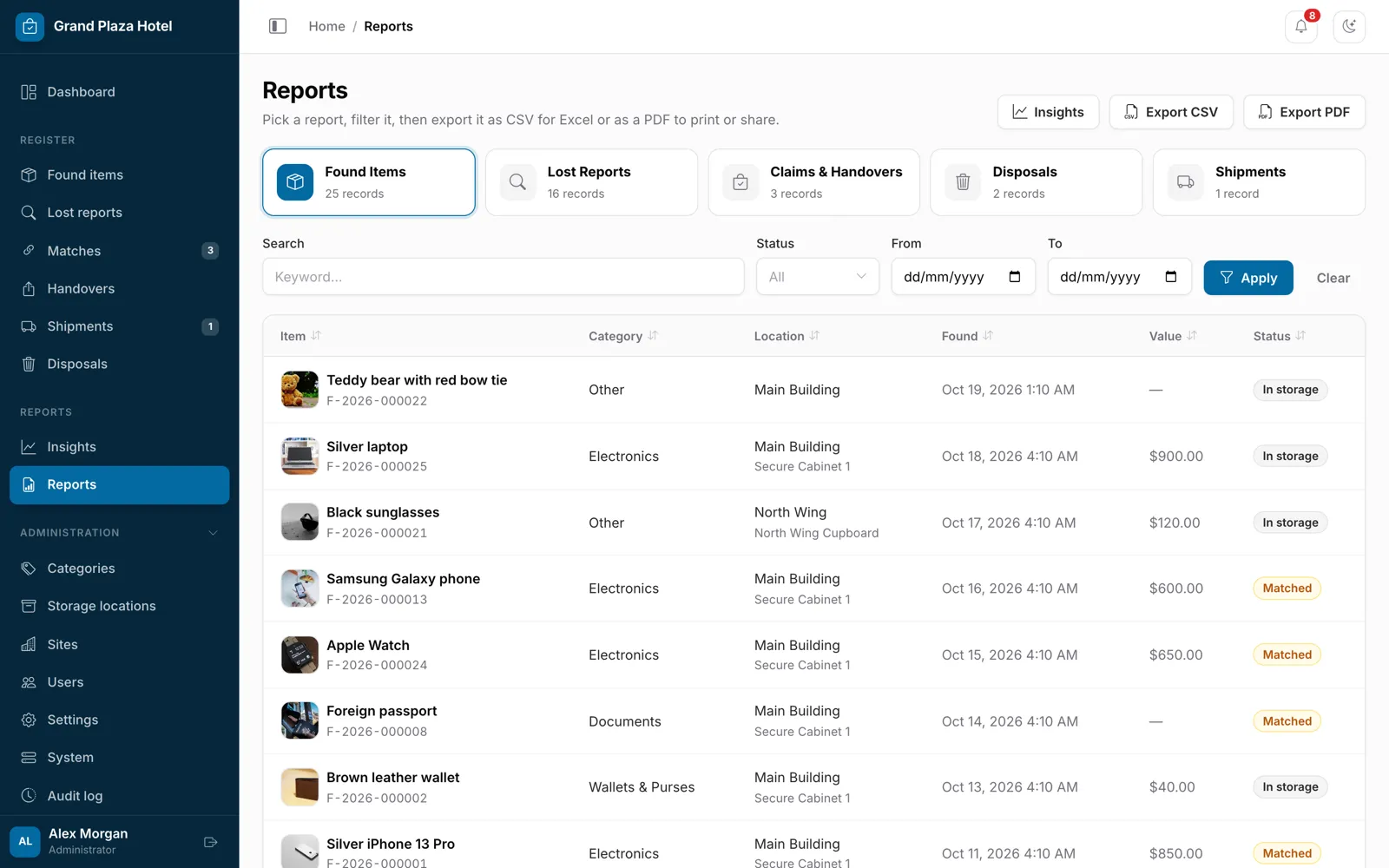Click the Shipments truck card icon

point(1185,182)
